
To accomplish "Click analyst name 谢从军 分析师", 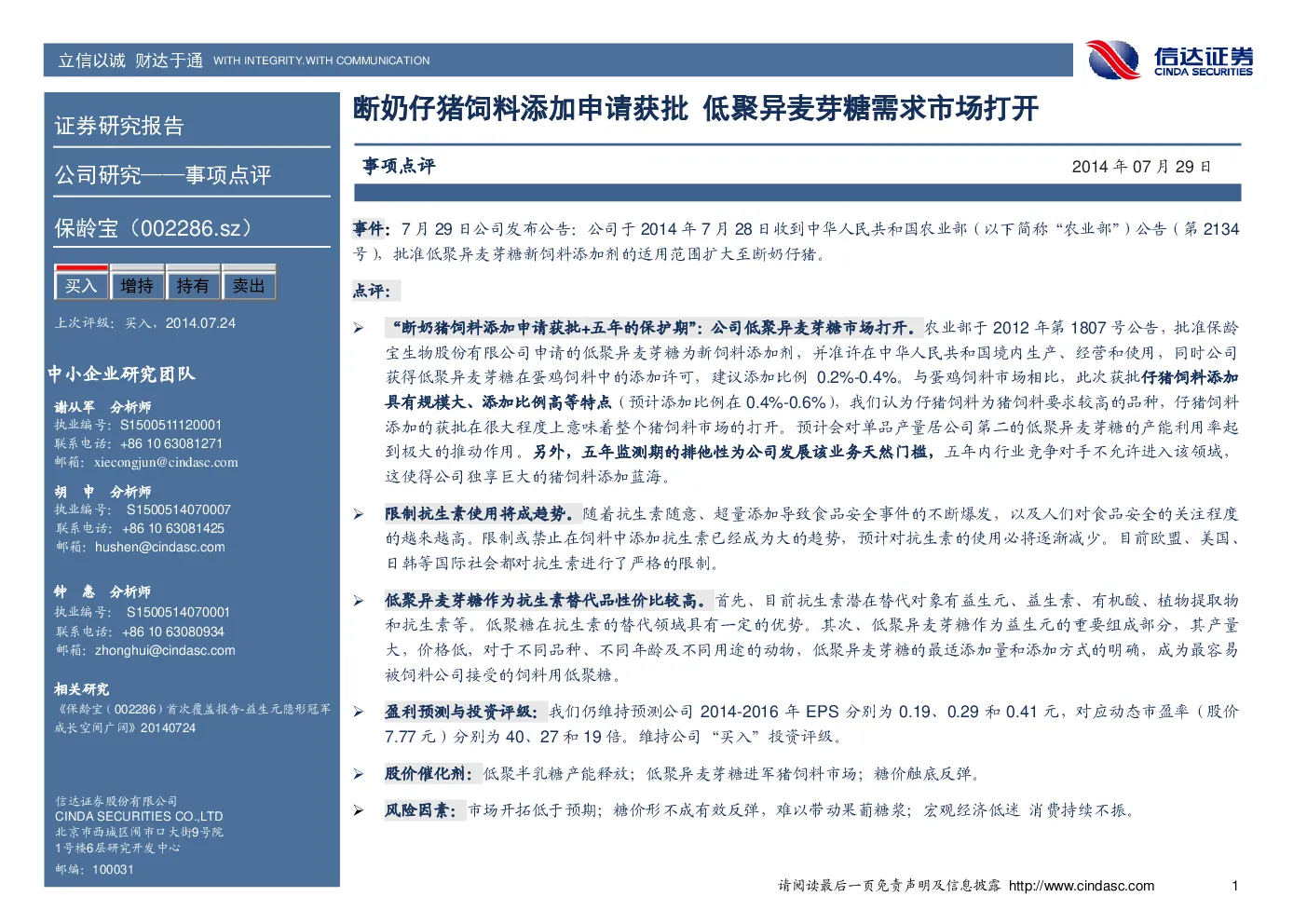I will point(102,407).
